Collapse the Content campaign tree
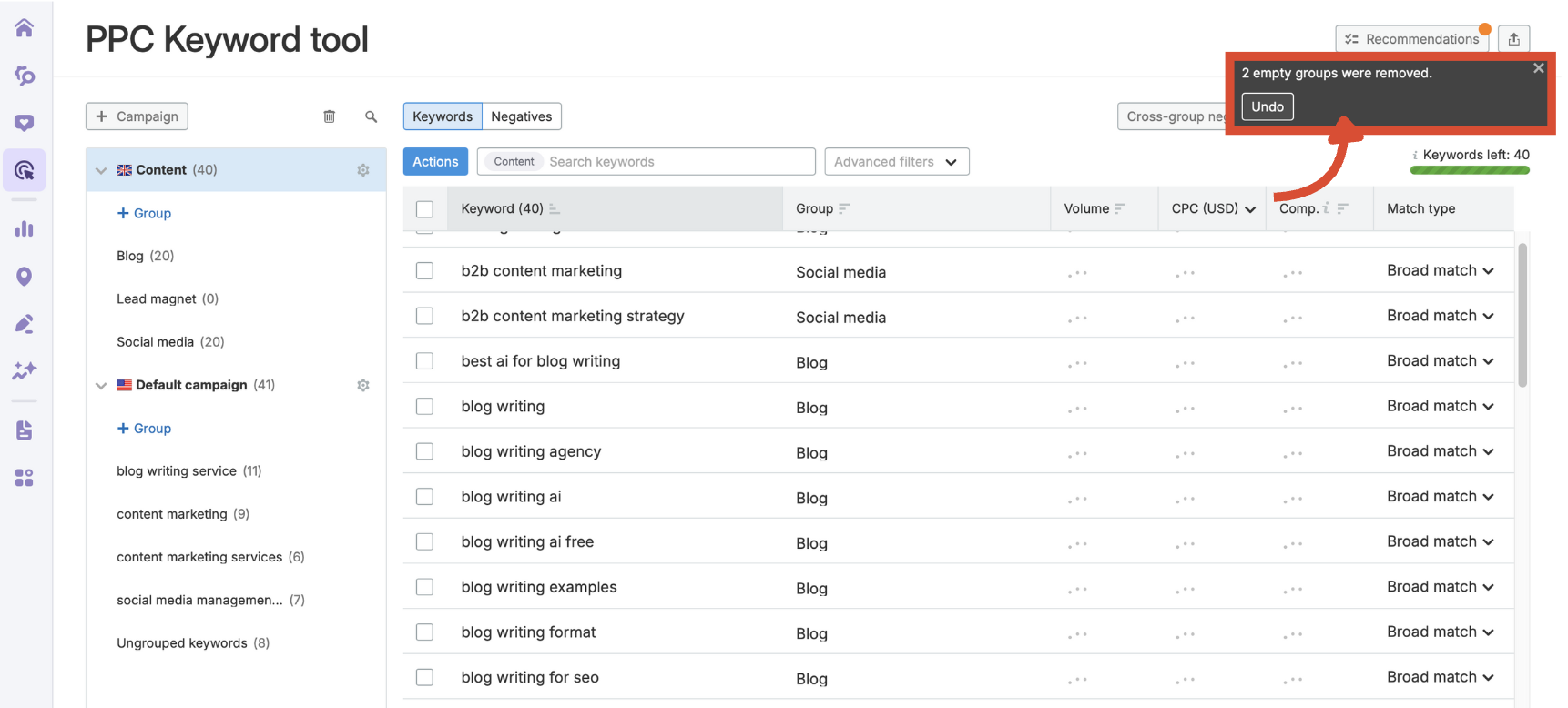The image size is (1568, 708). click(x=101, y=170)
